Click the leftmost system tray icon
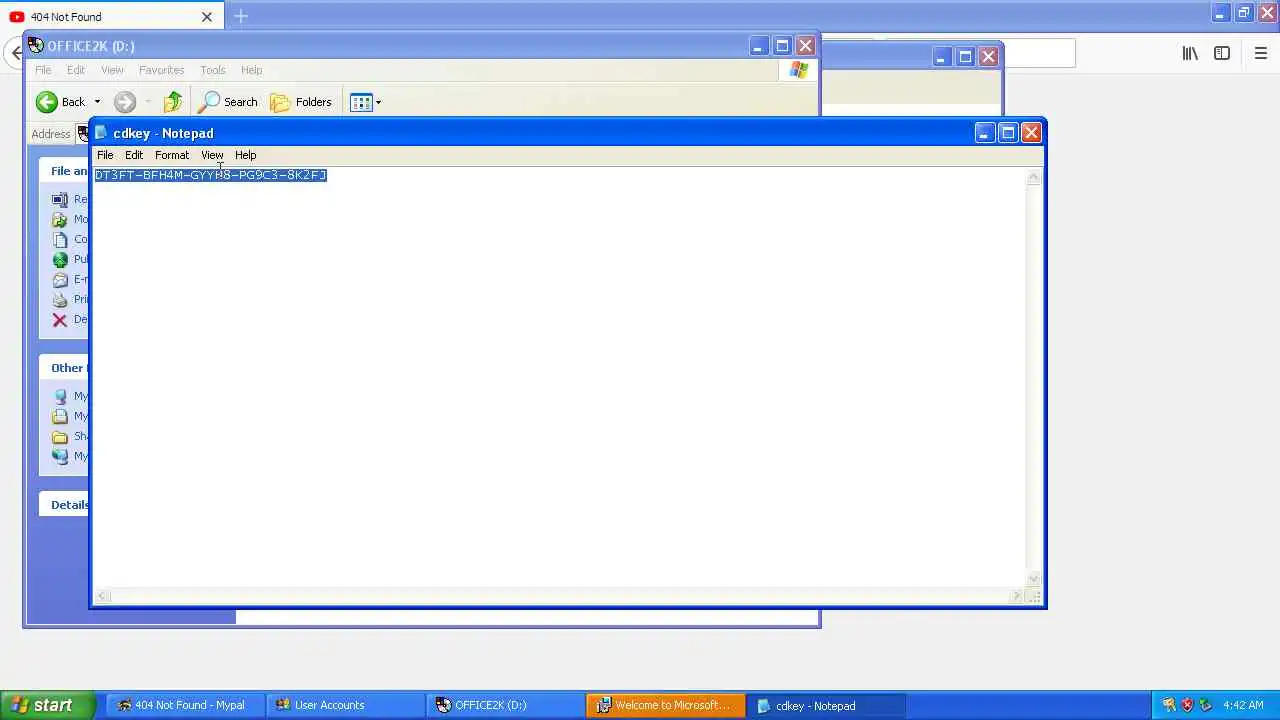 pyautogui.click(x=1169, y=705)
